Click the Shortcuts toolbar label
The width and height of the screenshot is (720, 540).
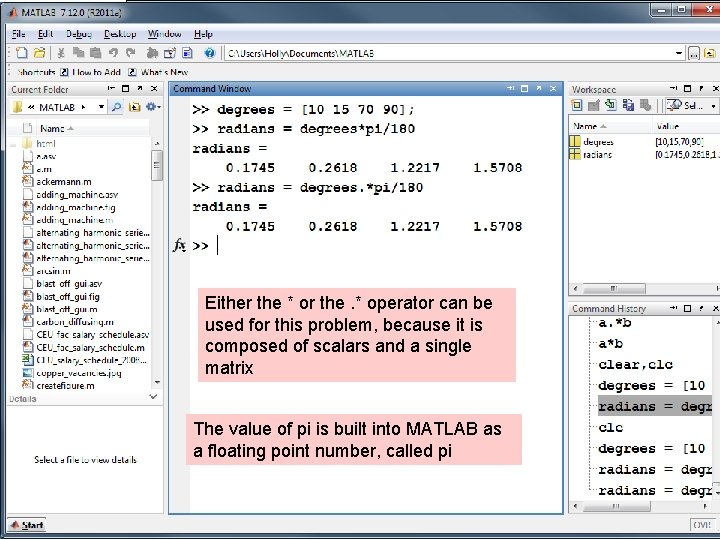(36, 72)
